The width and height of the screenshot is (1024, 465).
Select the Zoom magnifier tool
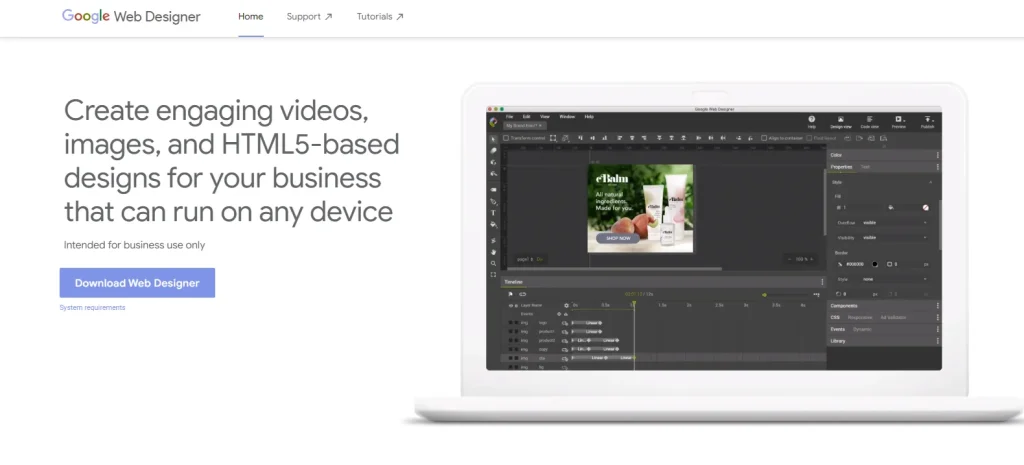[x=493, y=264]
